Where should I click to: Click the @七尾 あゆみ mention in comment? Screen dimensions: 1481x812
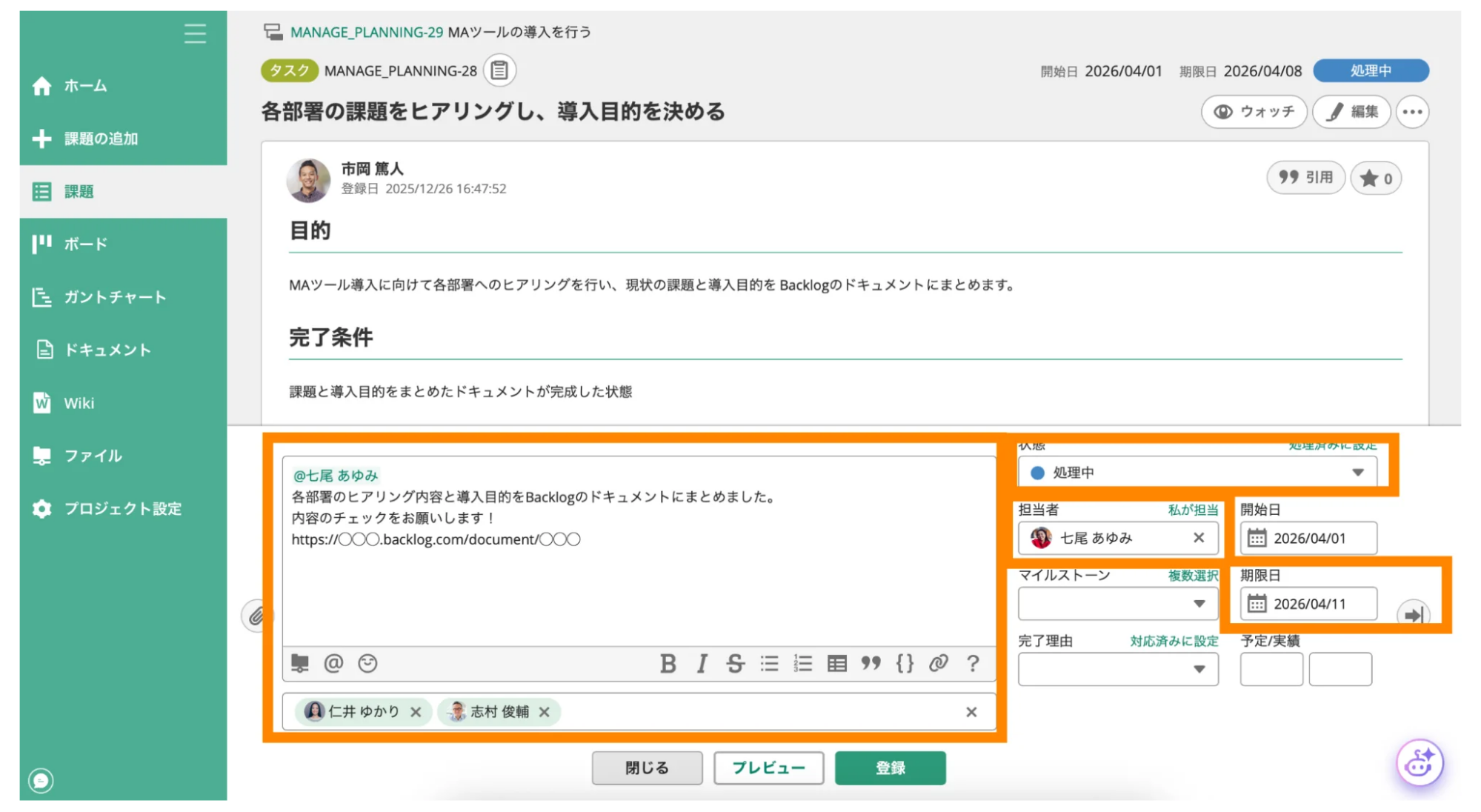pos(336,476)
